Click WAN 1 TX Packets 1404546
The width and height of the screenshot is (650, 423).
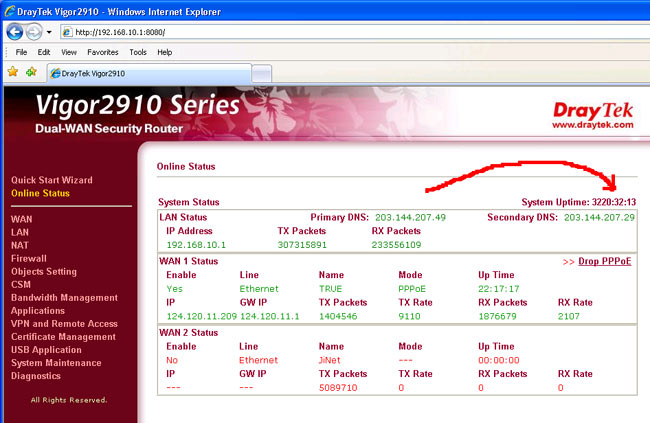pyautogui.click(x=338, y=316)
